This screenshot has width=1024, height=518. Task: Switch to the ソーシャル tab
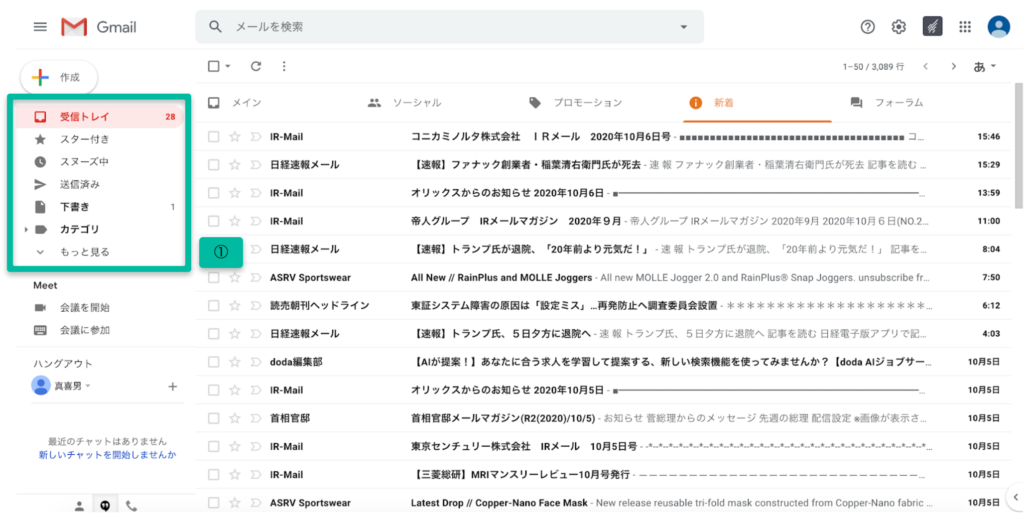pos(416,103)
